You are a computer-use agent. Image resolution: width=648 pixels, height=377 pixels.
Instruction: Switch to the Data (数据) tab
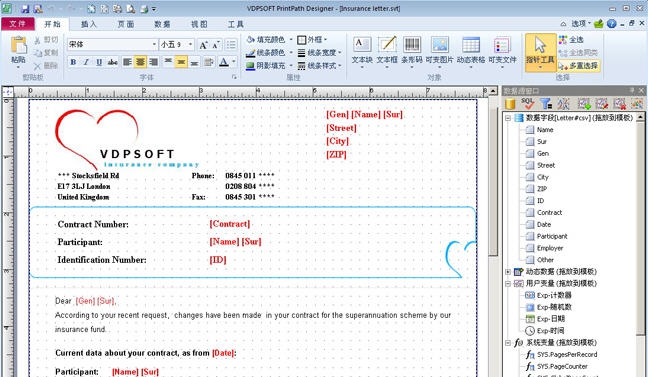[x=162, y=24]
